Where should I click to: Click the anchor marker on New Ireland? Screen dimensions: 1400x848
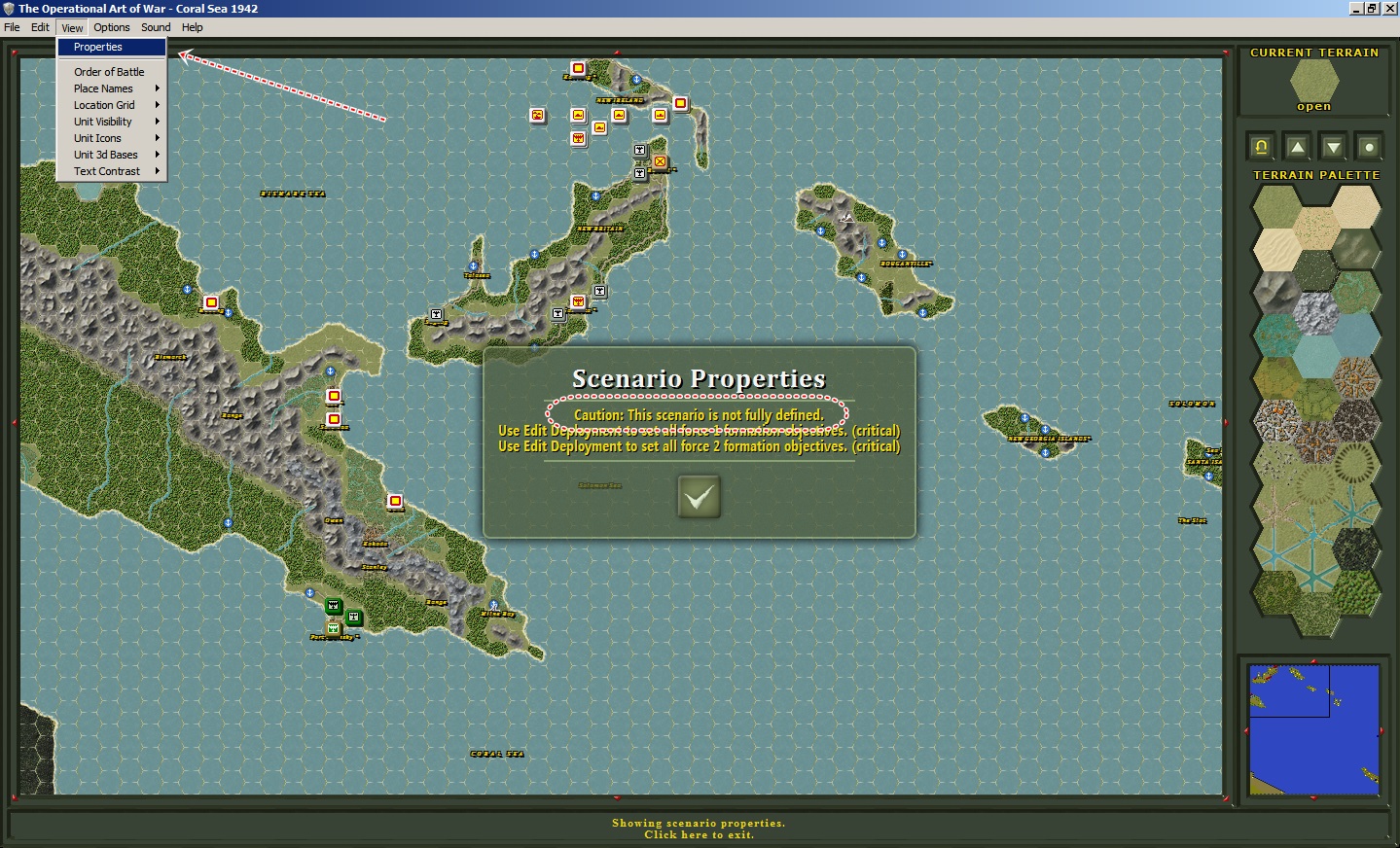pos(636,80)
